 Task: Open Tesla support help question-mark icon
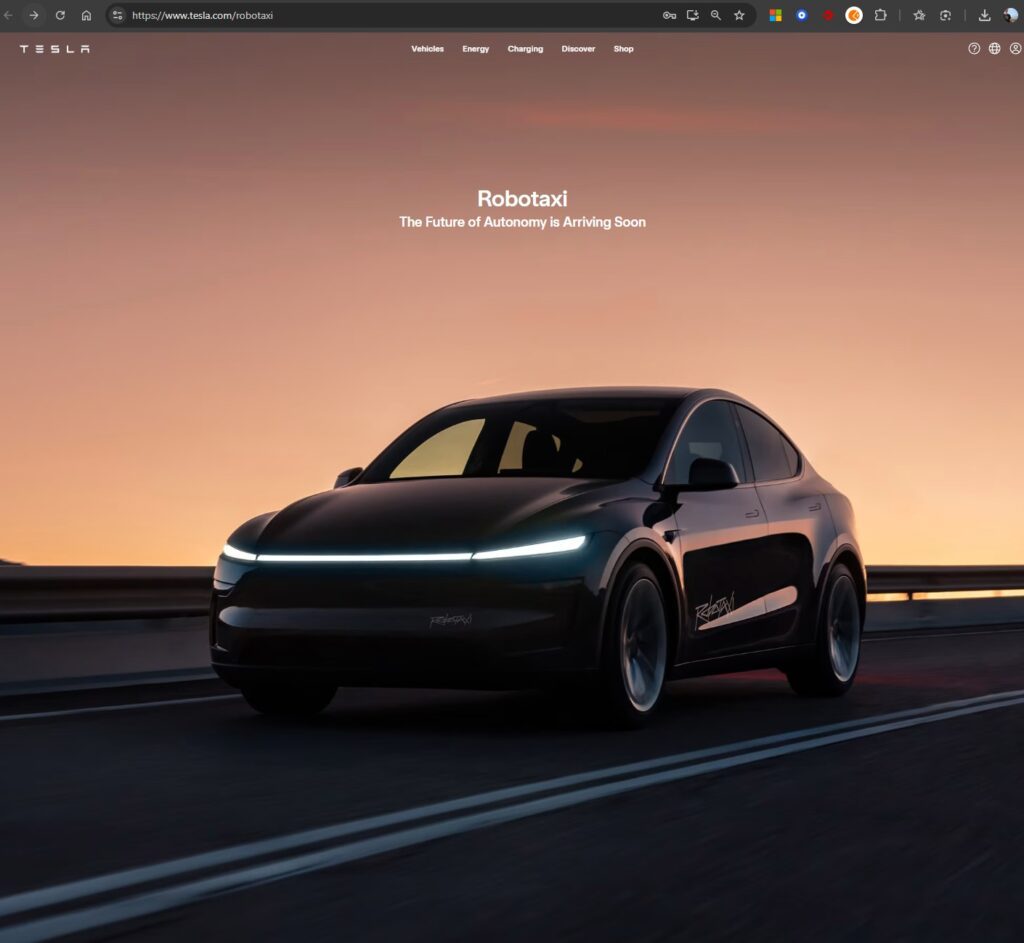coord(974,48)
